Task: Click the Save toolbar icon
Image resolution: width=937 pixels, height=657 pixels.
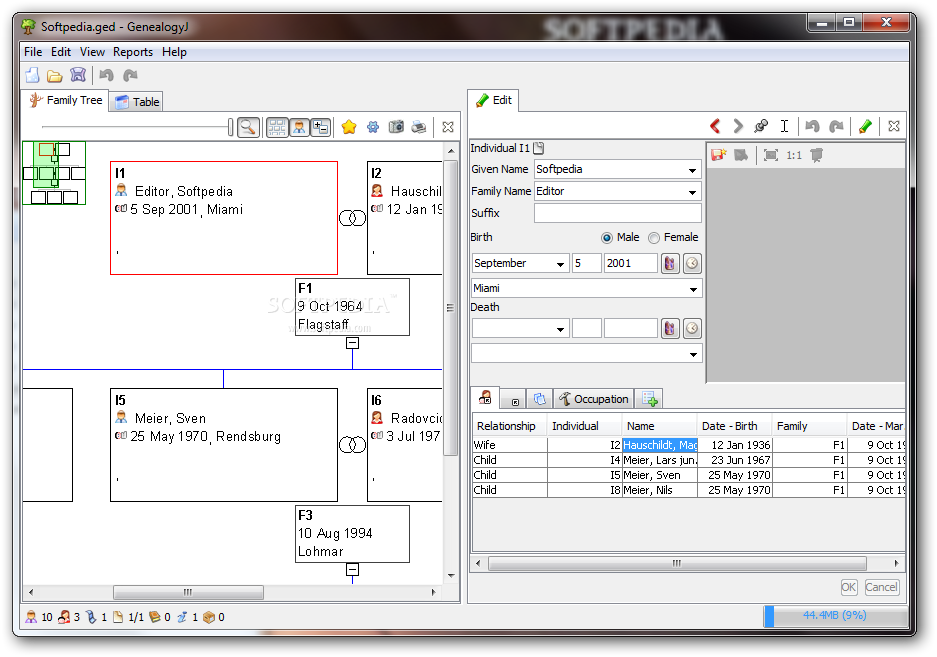Action: (78, 75)
